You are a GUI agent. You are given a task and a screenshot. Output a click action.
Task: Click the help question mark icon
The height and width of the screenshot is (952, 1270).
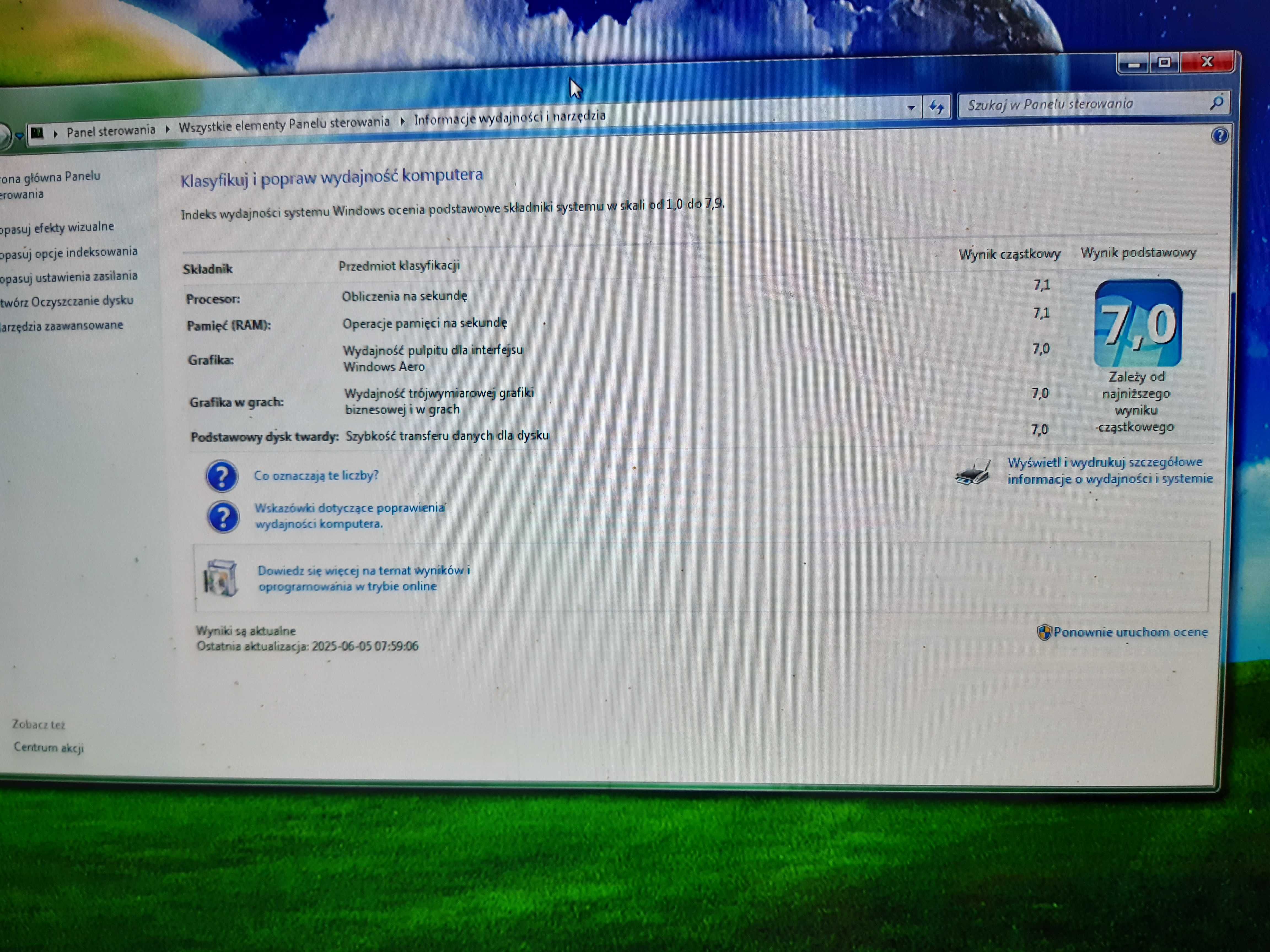(1220, 136)
